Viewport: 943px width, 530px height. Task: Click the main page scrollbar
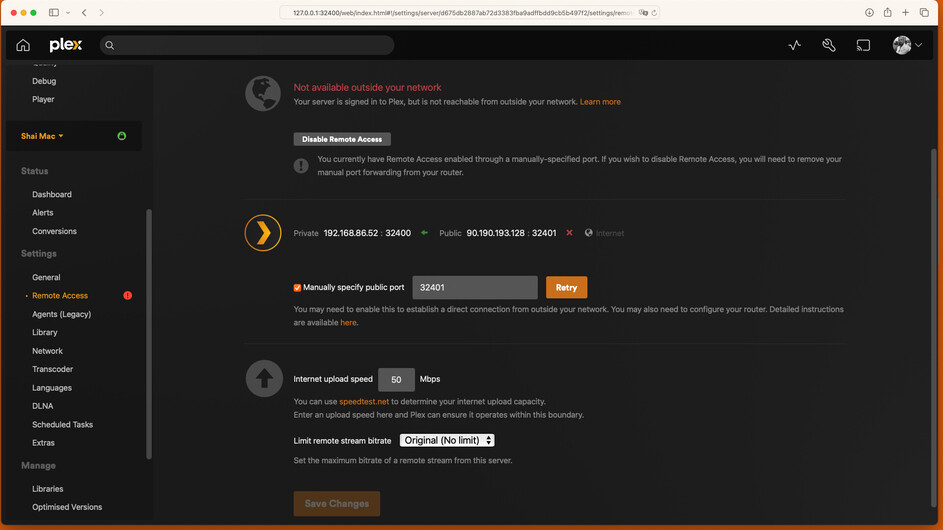(x=933, y=328)
